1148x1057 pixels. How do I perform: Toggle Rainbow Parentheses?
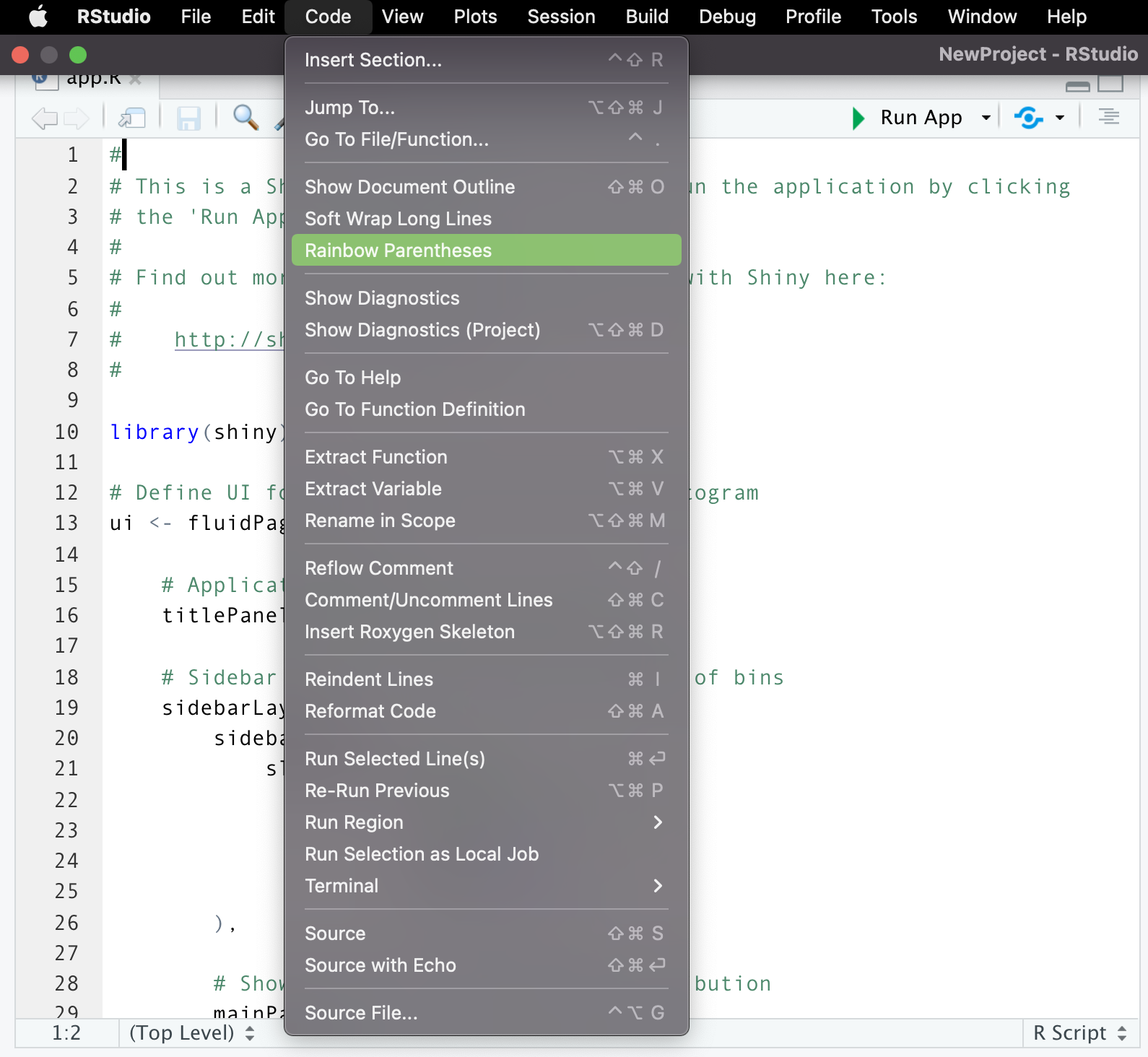click(x=487, y=251)
